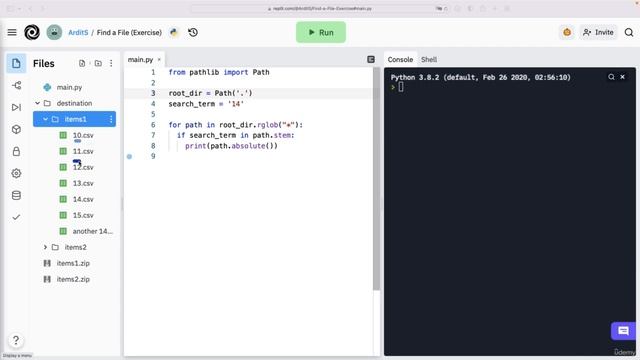Click the Replit logo icon
This screenshot has width=640, height=360.
[32, 32]
